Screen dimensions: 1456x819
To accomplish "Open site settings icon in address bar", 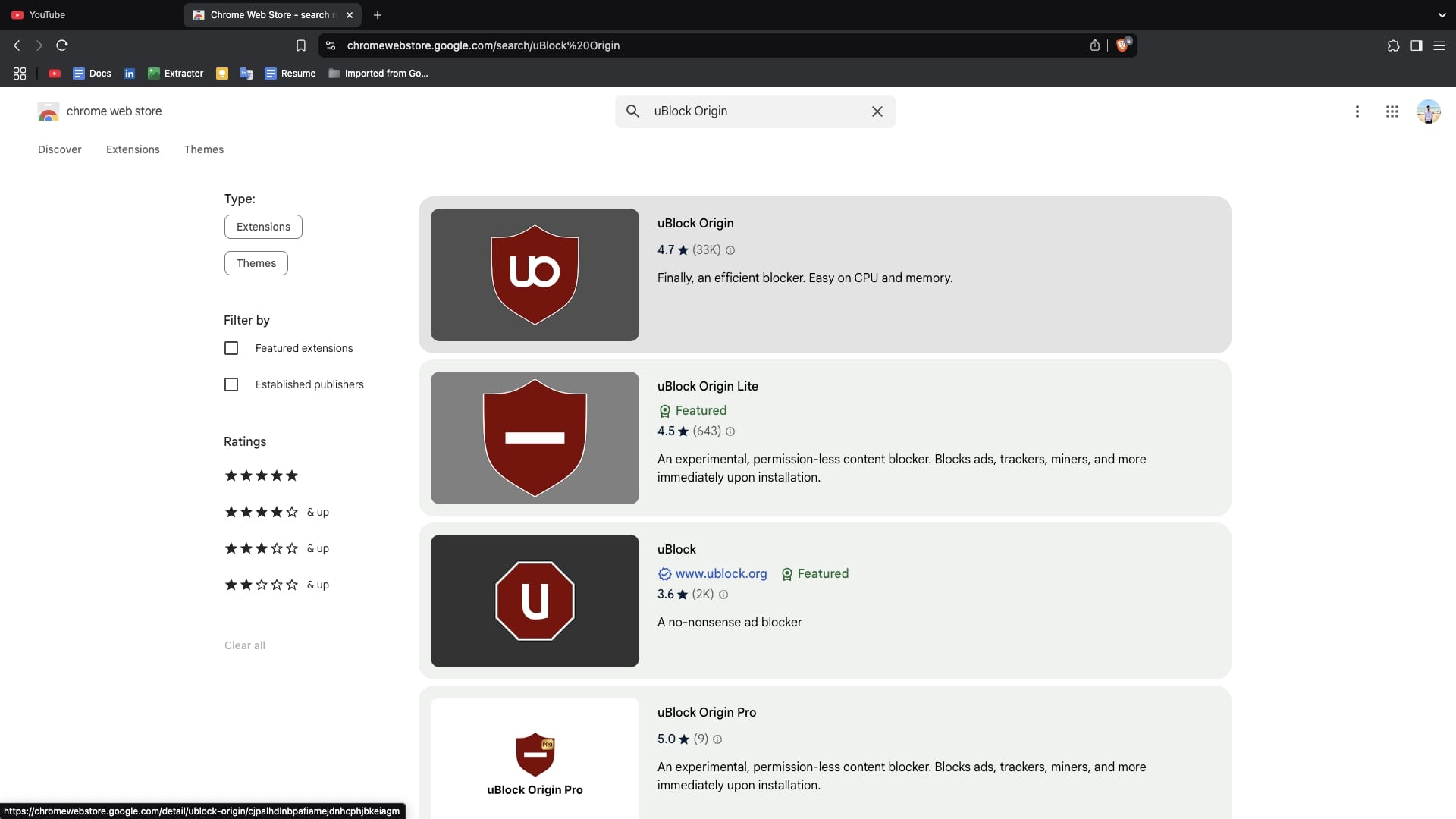I will tap(331, 45).
